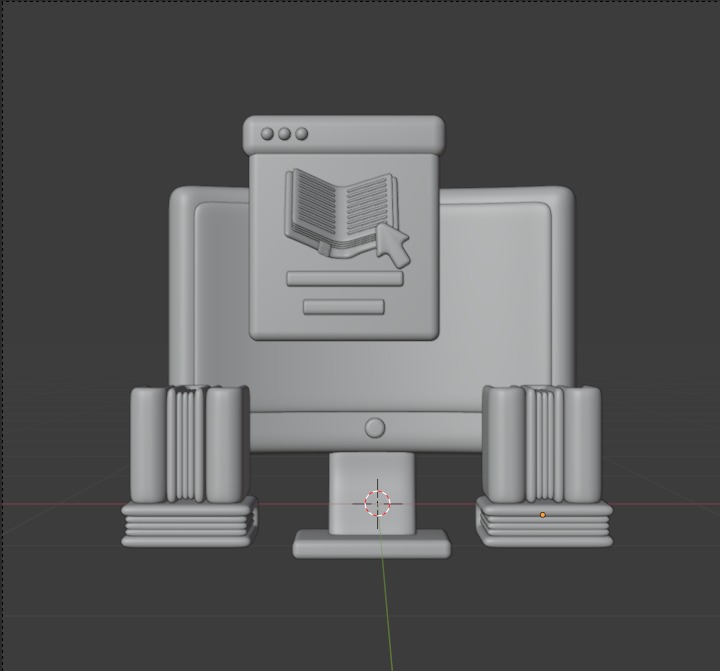
Task: Select the popup window title bar block
Action: click(344, 135)
